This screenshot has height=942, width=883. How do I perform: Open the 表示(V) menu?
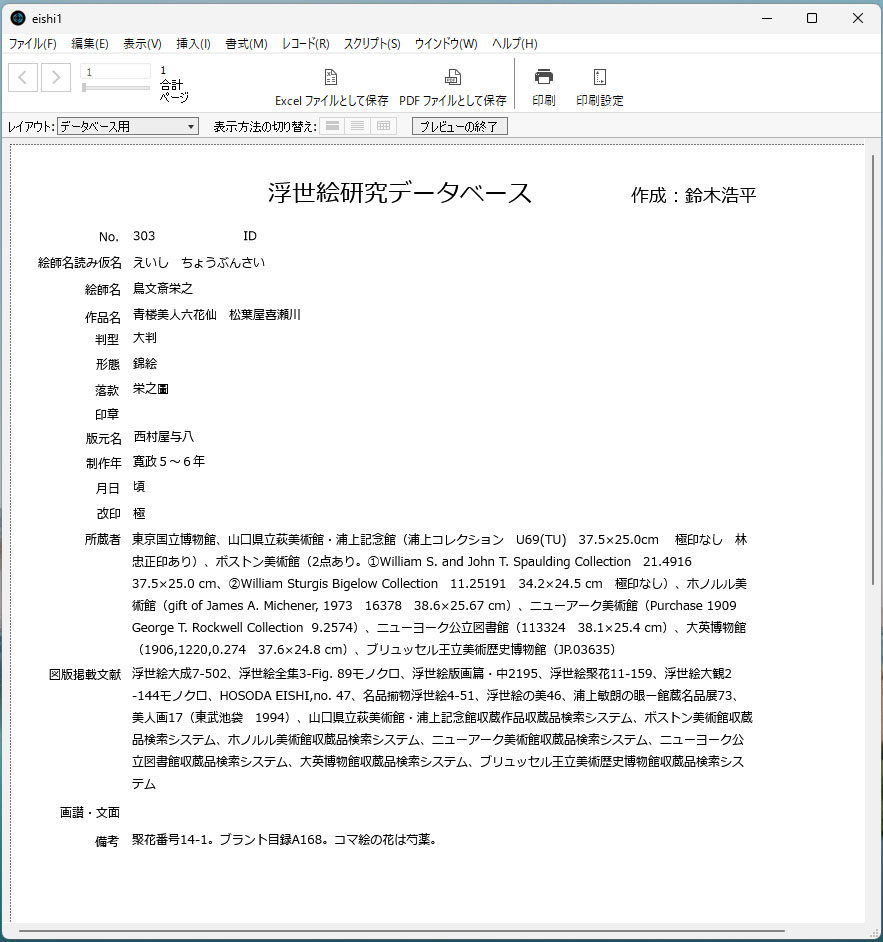(x=142, y=44)
